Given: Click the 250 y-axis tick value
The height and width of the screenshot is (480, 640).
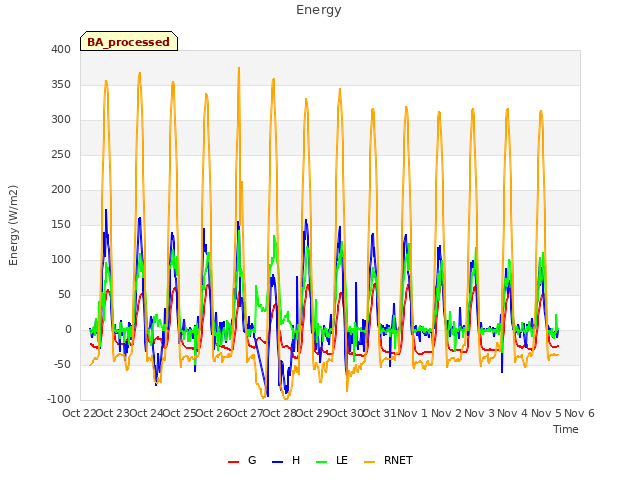Looking at the screenshot, I should tap(61, 154).
